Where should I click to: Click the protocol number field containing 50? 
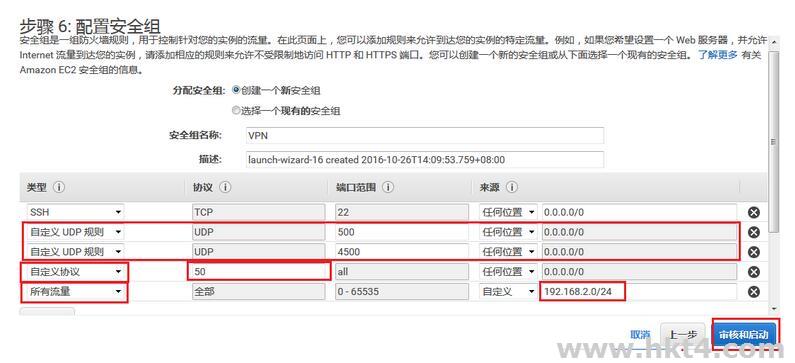tap(258, 272)
